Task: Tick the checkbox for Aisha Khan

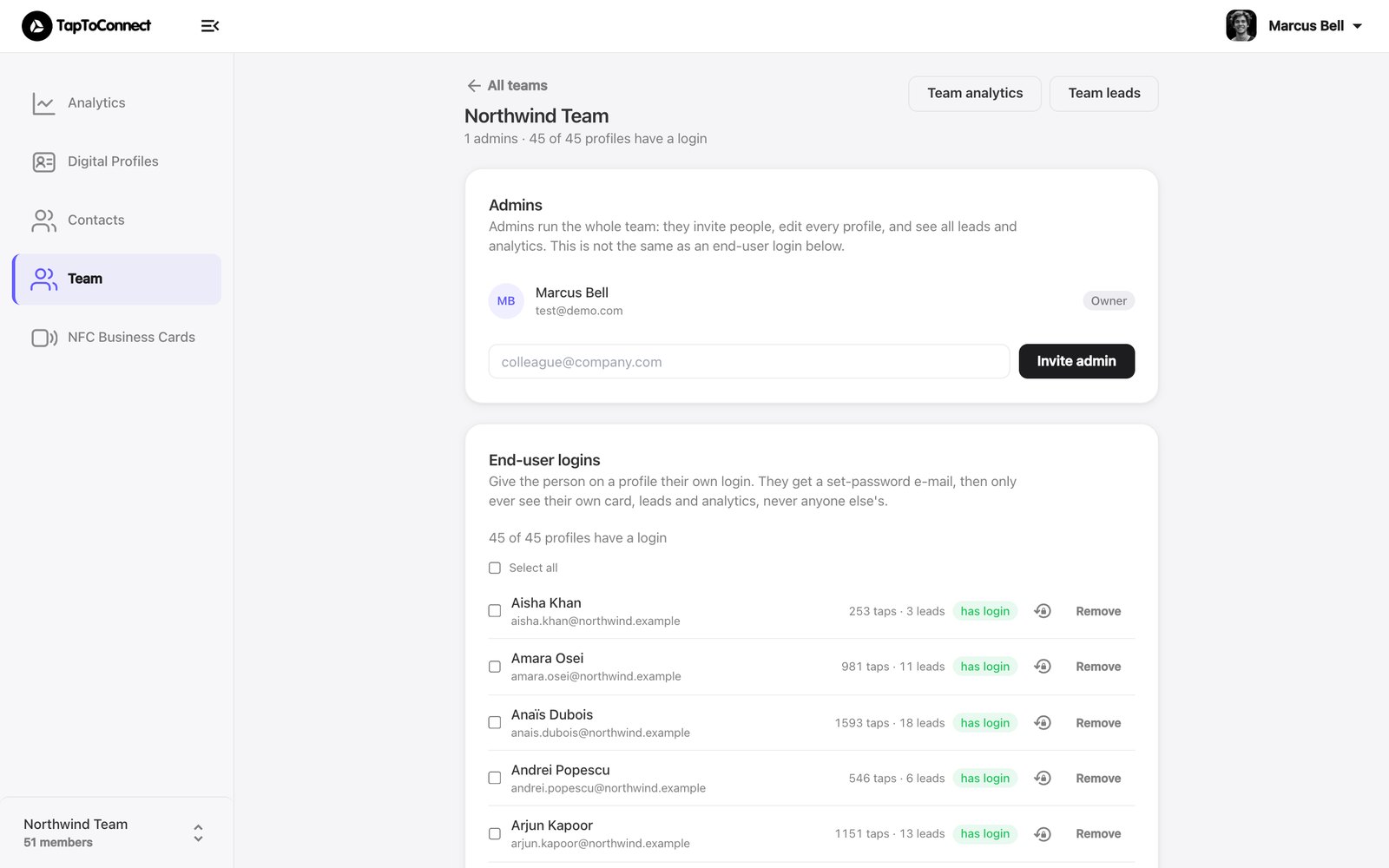Action: (x=495, y=611)
